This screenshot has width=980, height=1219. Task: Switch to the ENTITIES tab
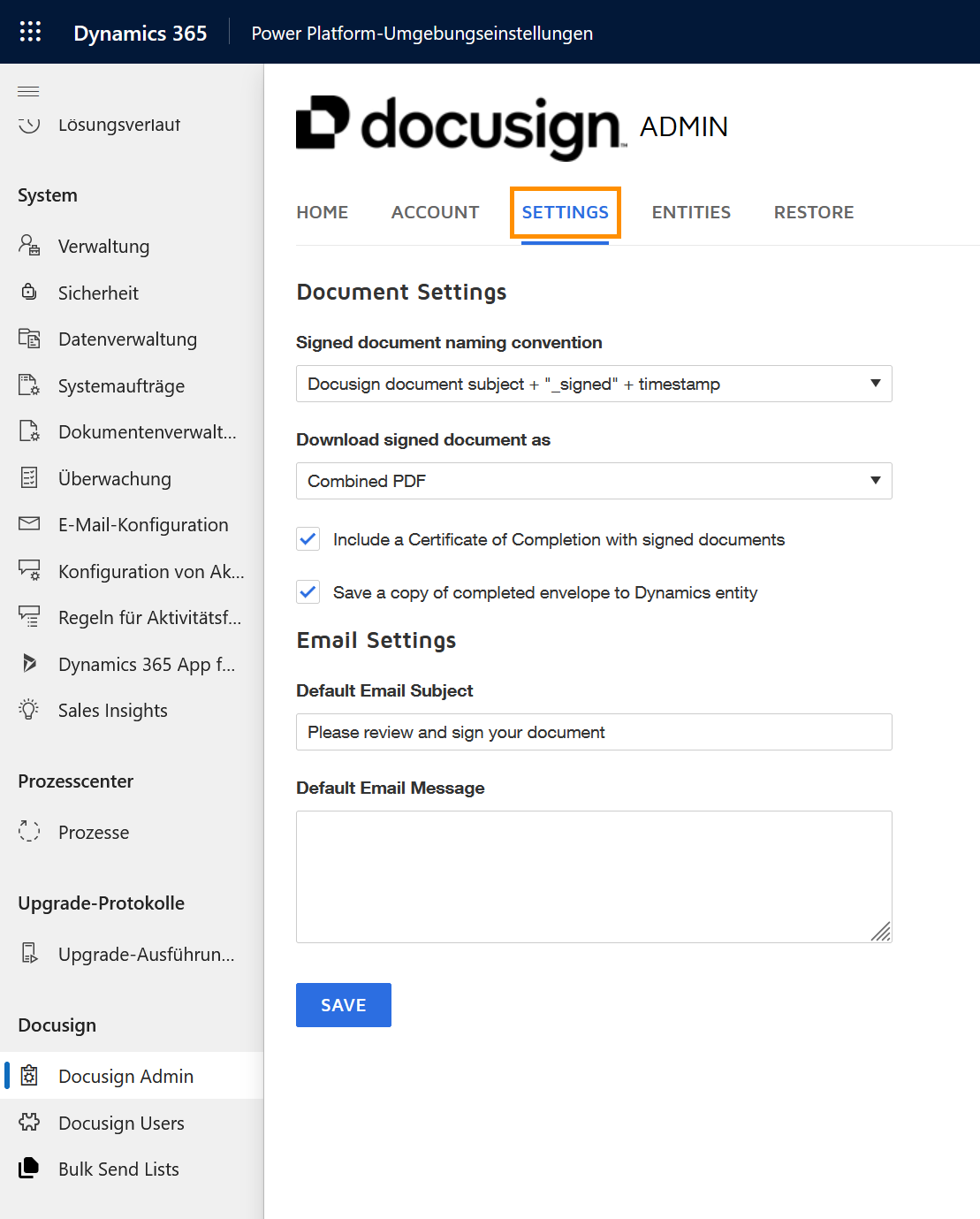click(x=691, y=212)
